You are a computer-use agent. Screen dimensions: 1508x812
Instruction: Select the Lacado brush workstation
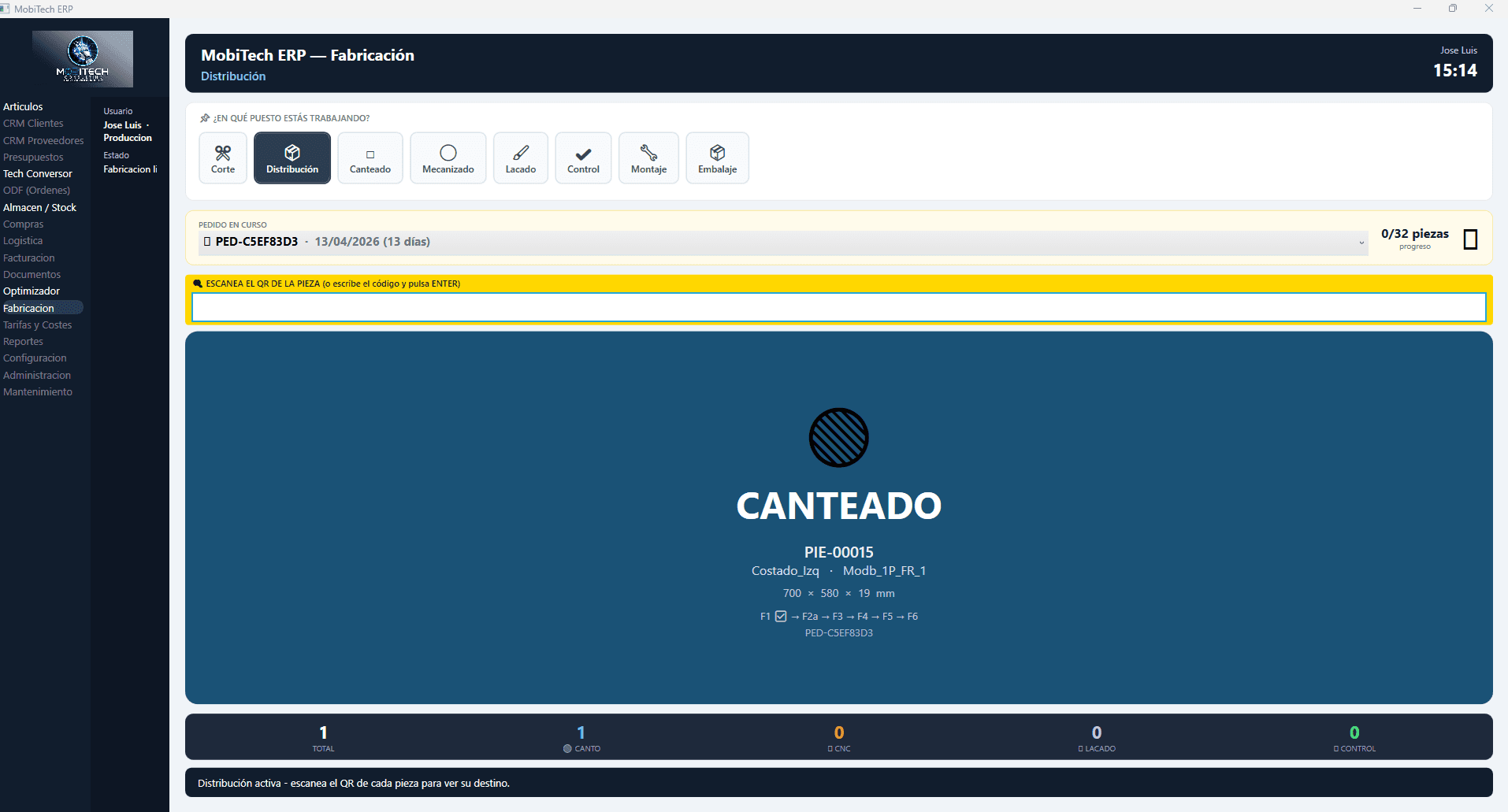click(520, 158)
